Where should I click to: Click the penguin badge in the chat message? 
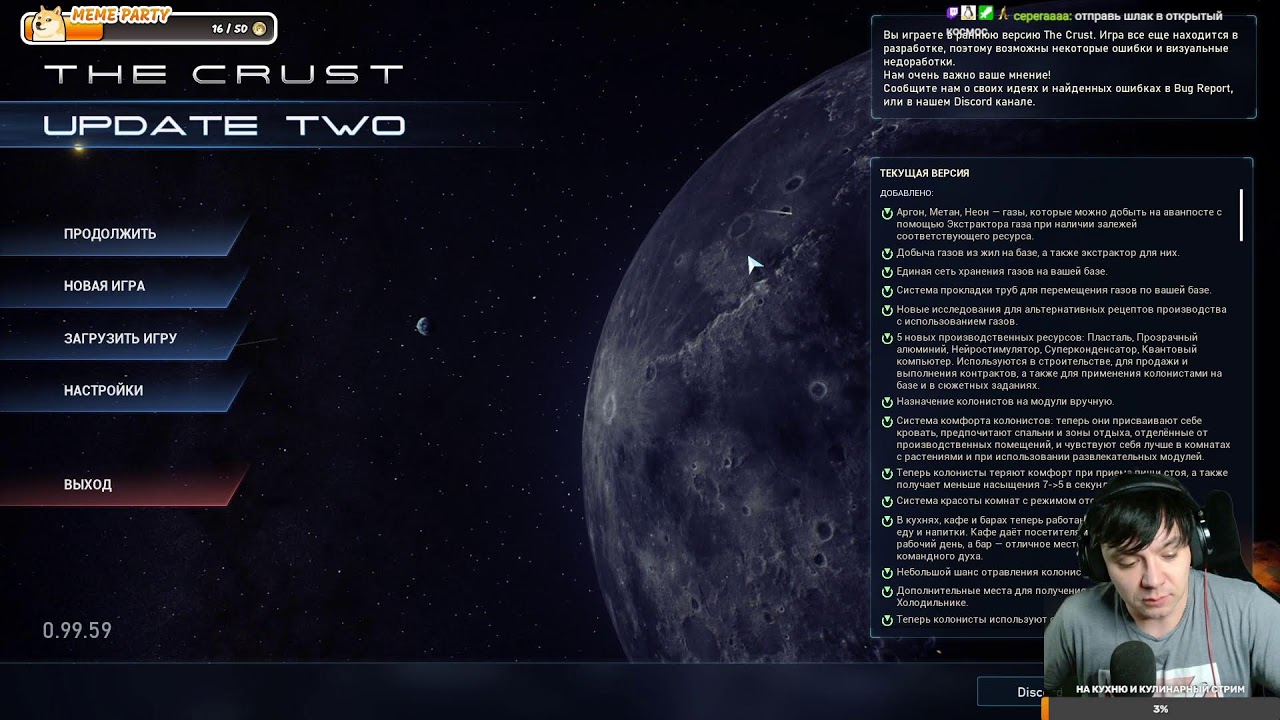click(968, 13)
